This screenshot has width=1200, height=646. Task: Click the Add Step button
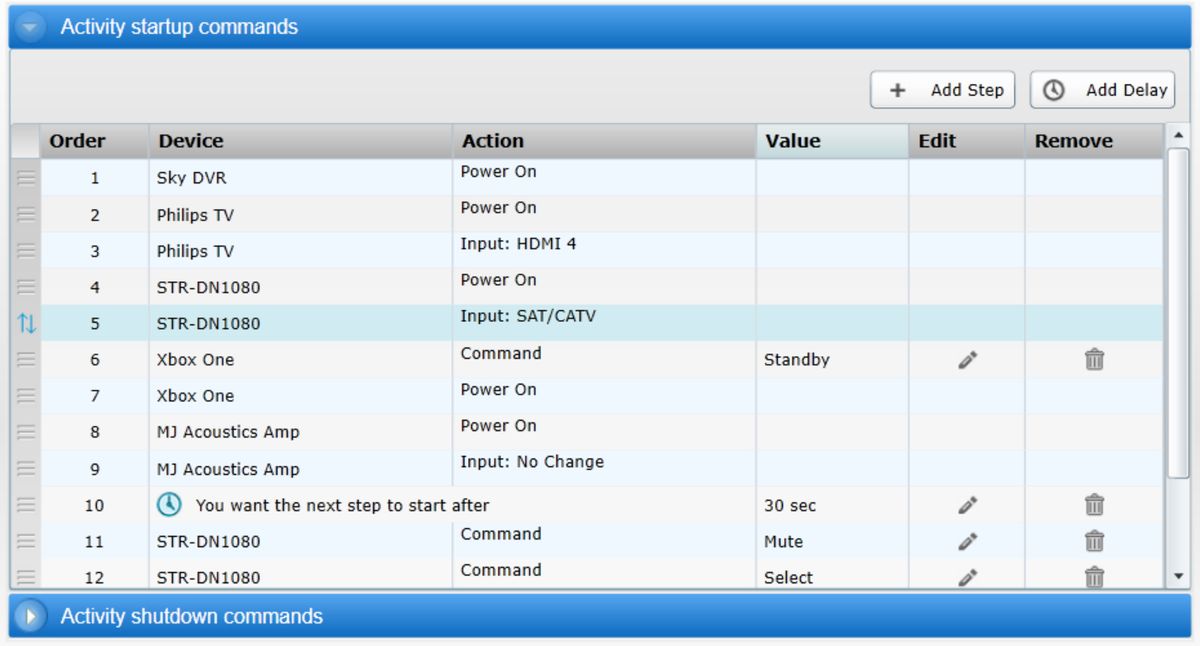coord(943,90)
